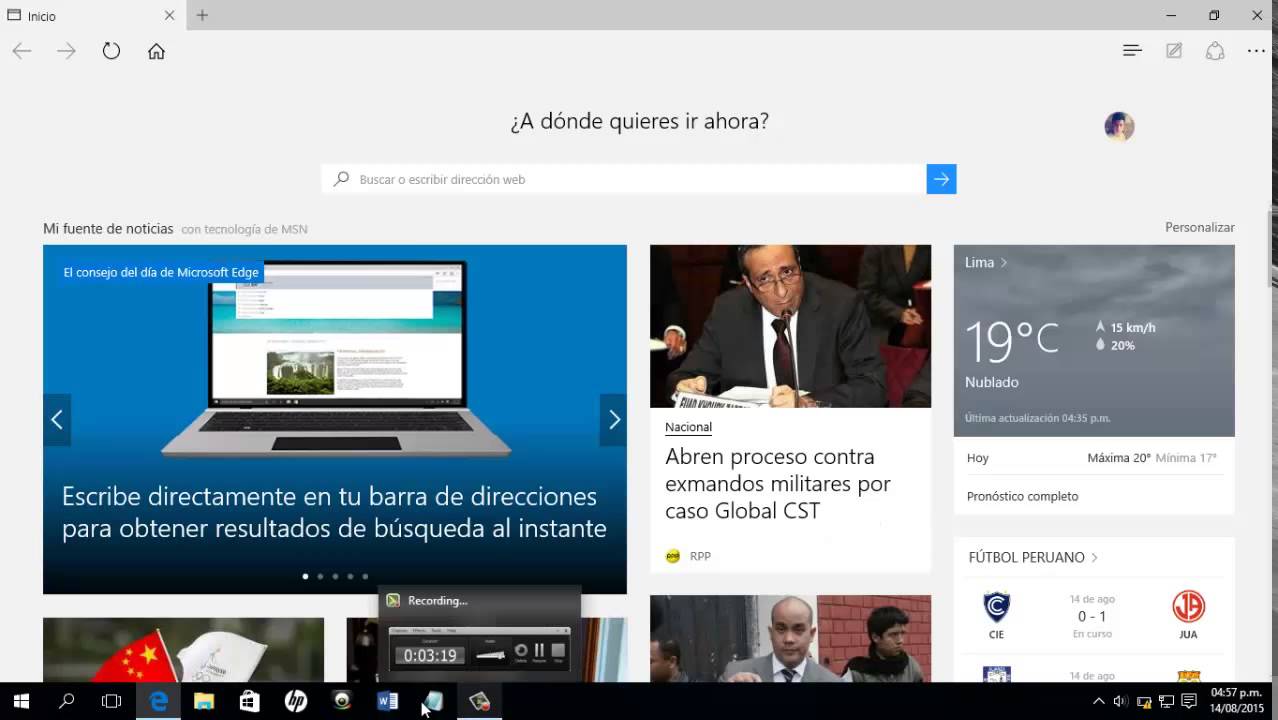This screenshot has height=720, width=1278.
Task: Adjust the recorder audio level slider
Action: [490, 654]
